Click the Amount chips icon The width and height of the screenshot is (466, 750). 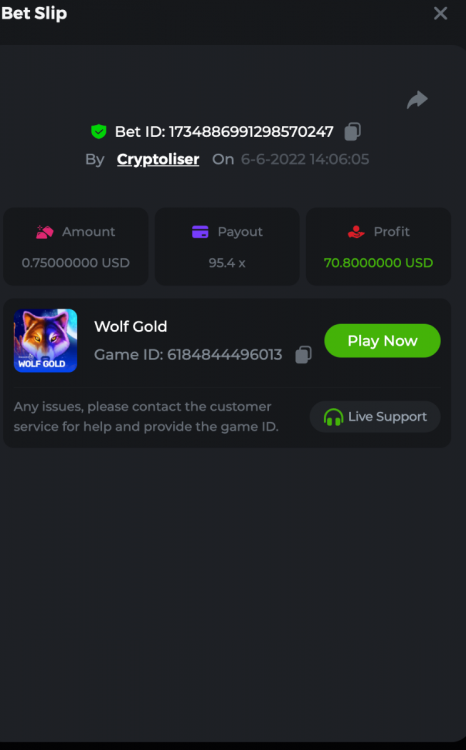45,232
